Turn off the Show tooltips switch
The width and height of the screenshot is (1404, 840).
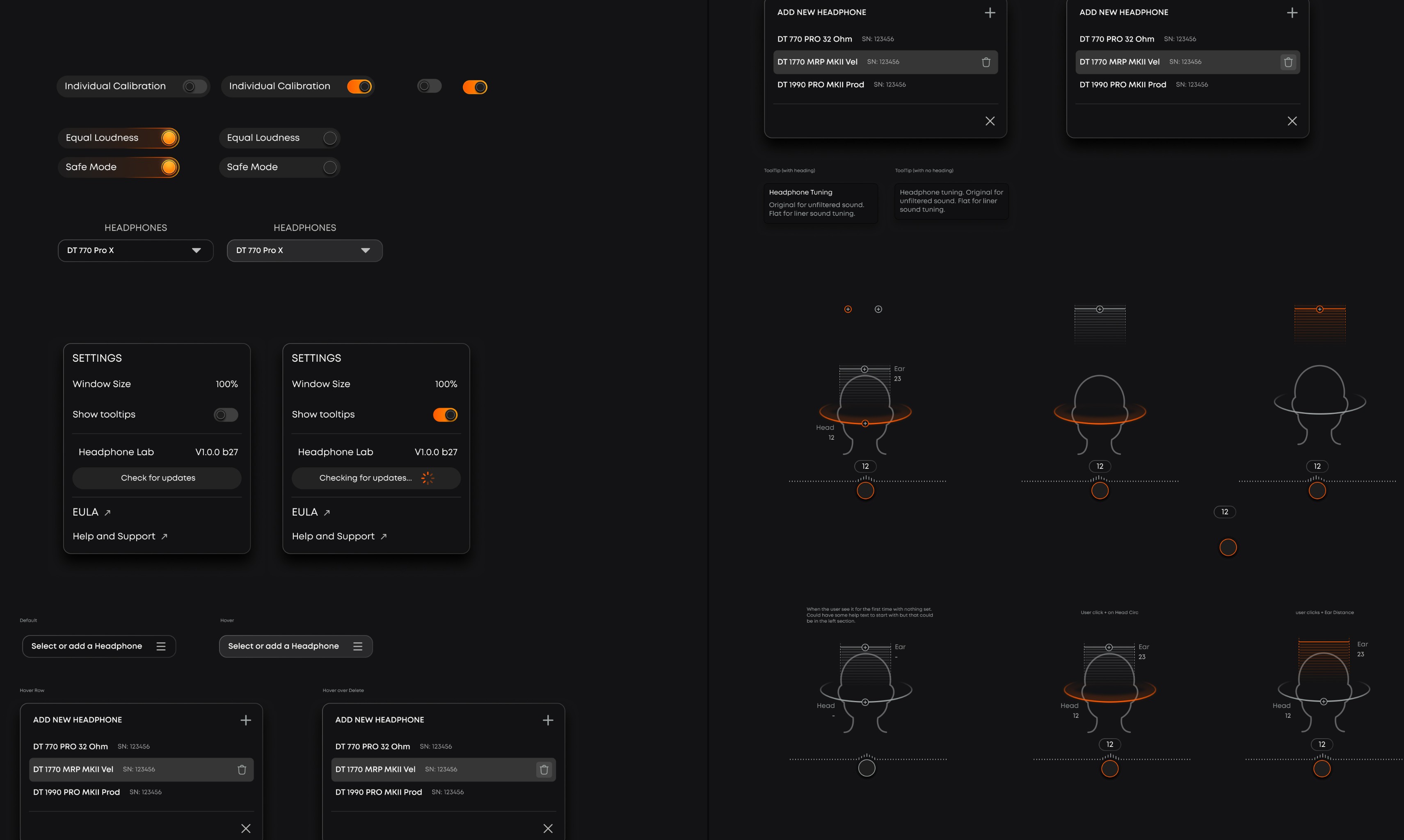tap(446, 414)
